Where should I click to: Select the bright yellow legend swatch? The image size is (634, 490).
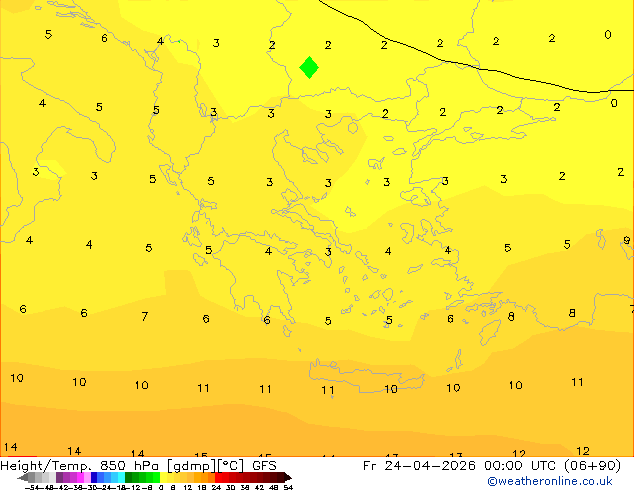[x=163, y=477]
